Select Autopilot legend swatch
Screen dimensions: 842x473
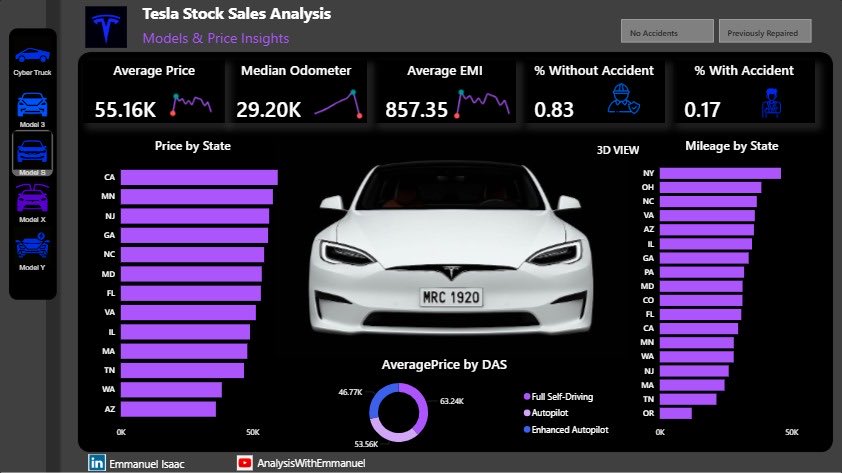pos(527,413)
